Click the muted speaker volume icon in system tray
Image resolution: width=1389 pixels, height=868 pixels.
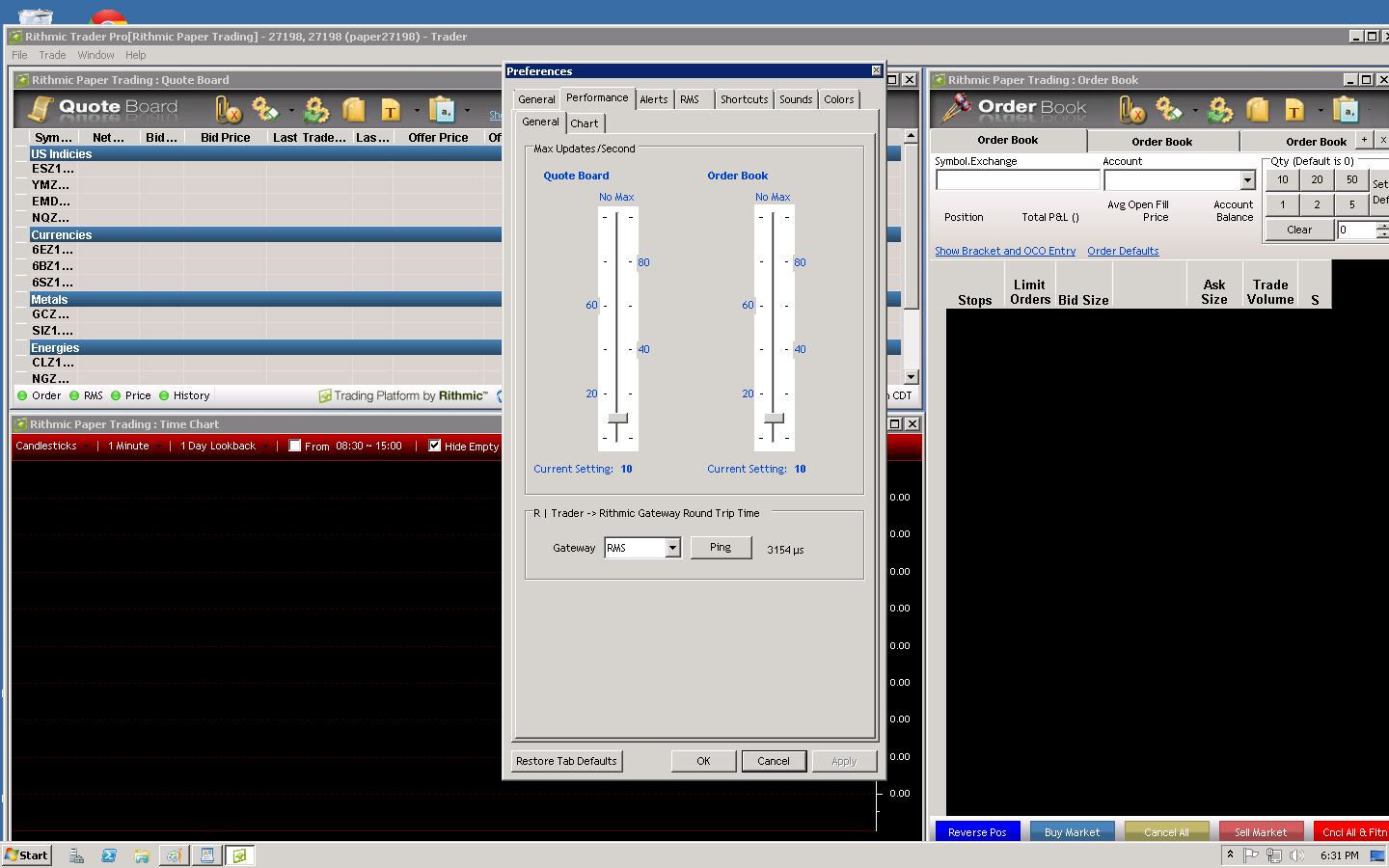[1297, 855]
